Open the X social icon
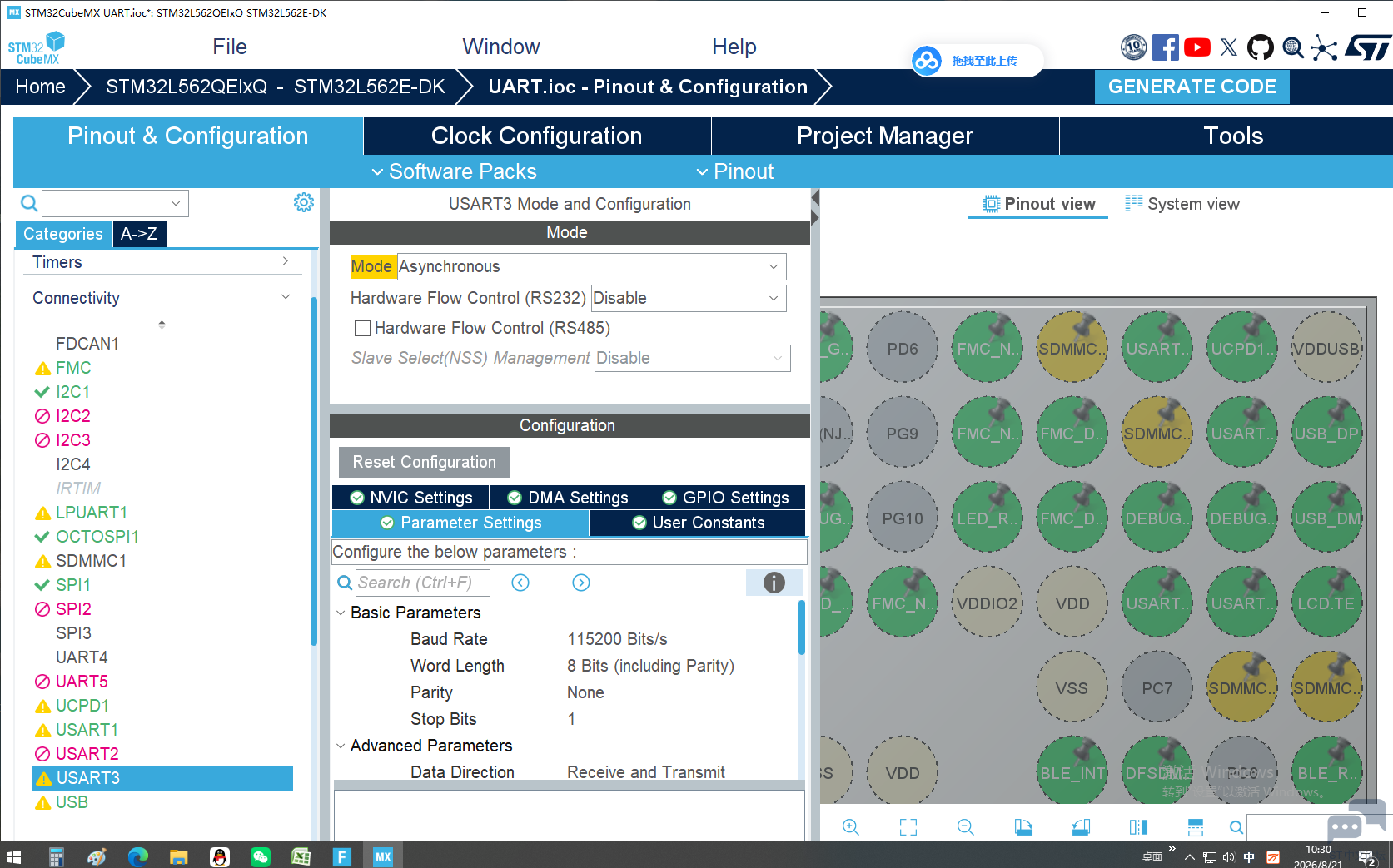 pos(1229,47)
